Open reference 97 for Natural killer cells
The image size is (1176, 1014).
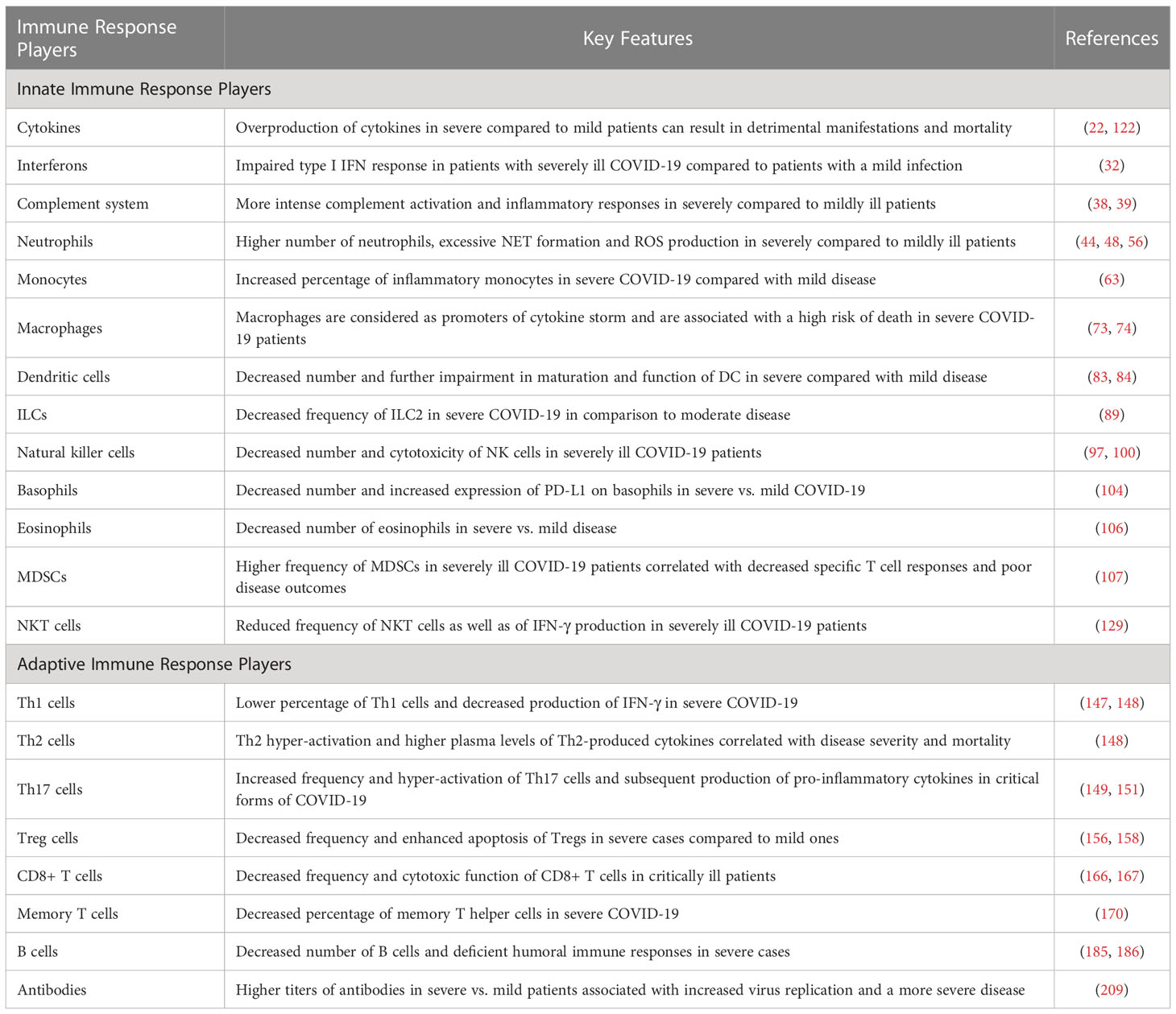tap(1096, 453)
